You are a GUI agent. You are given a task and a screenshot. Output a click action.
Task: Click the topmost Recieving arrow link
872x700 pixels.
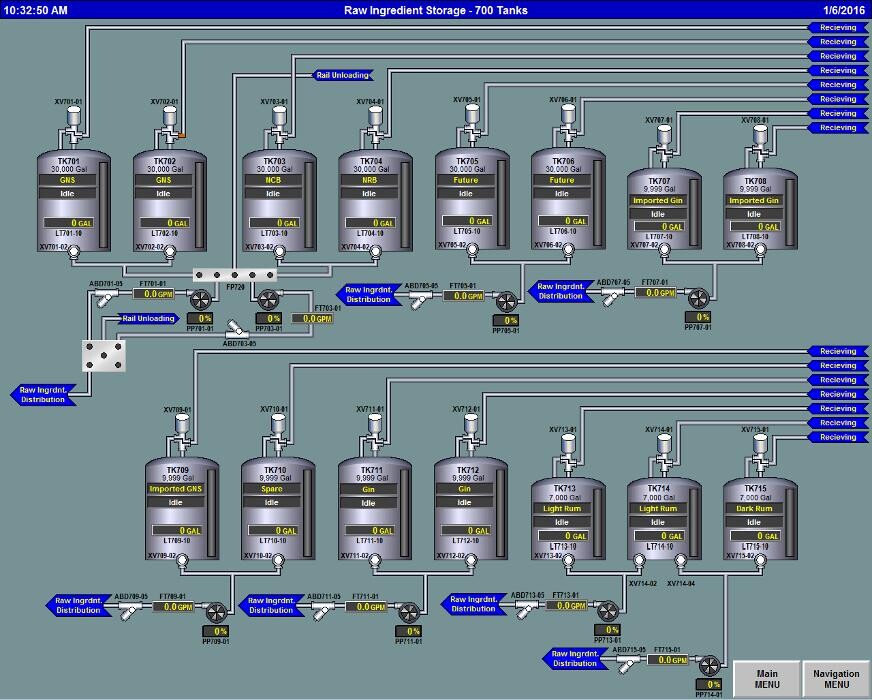(835, 28)
